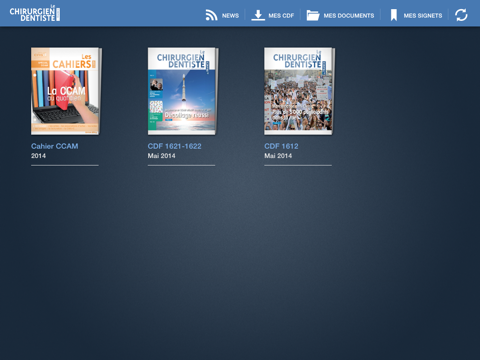
Task: Click the Mes Documents folder icon
Action: click(x=313, y=15)
